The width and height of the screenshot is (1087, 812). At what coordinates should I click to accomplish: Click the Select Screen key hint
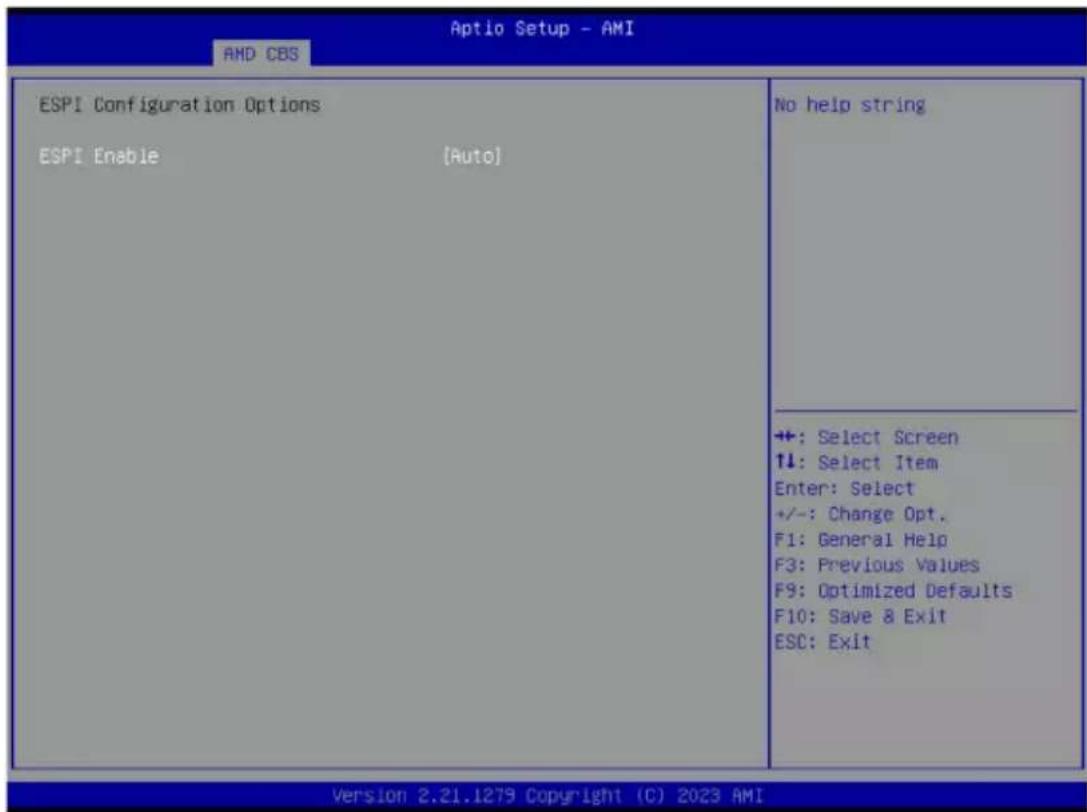tap(867, 438)
